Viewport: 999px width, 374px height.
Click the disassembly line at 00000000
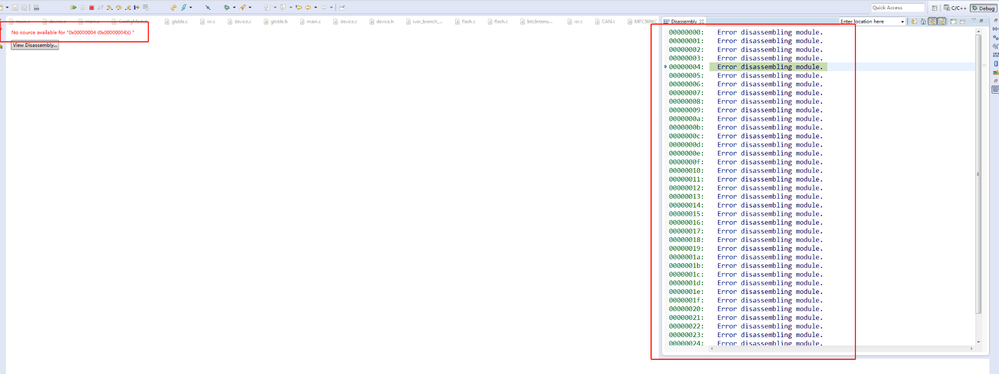pos(745,32)
